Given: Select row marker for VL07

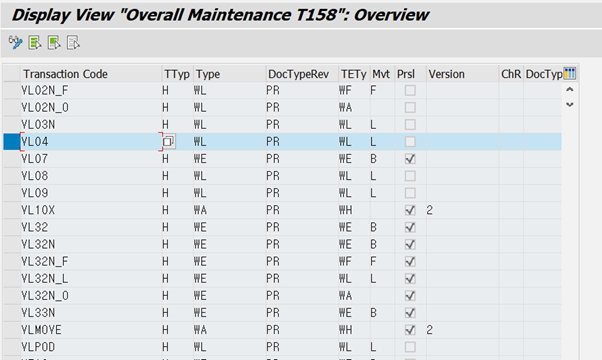Looking at the screenshot, I should [x=12, y=159].
